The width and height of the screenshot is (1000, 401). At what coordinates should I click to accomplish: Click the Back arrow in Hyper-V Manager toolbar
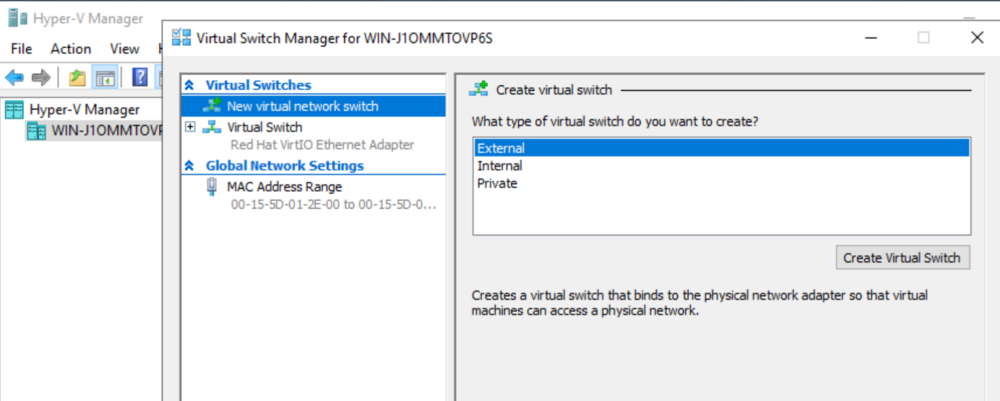point(14,78)
